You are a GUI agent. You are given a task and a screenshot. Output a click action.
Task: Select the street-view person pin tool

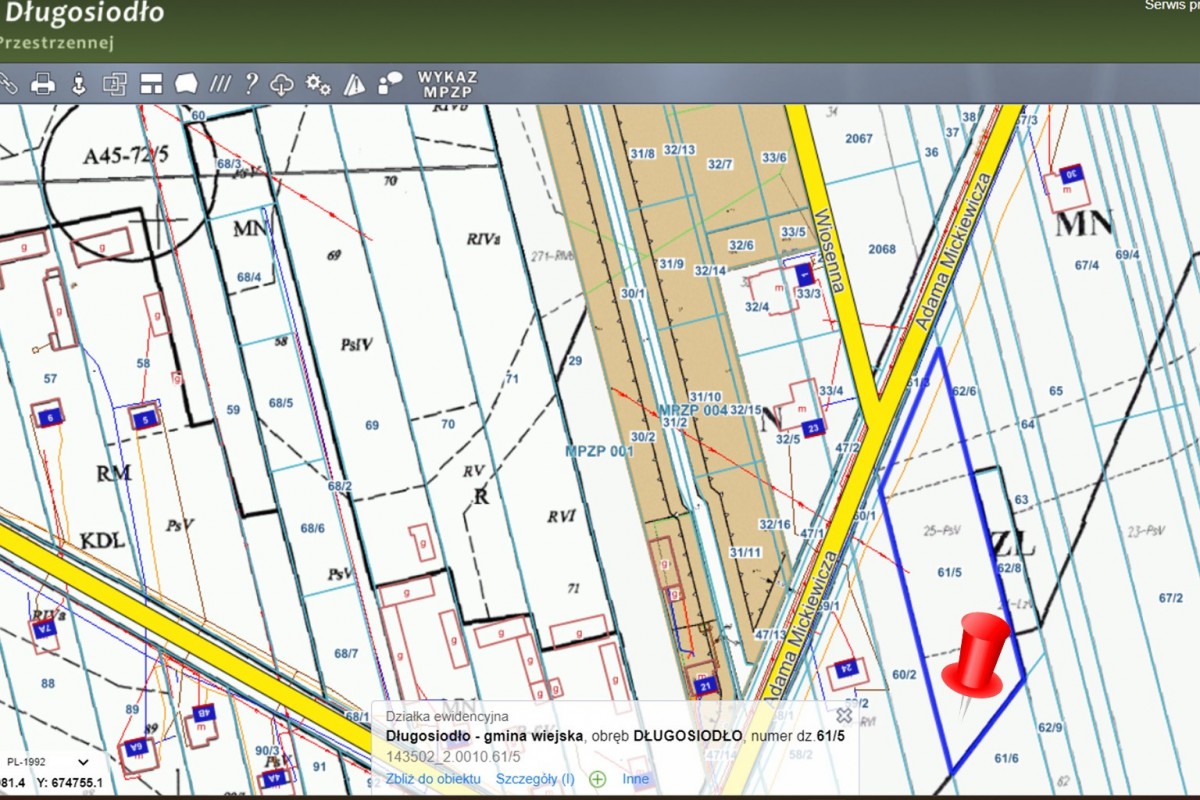tap(78, 84)
